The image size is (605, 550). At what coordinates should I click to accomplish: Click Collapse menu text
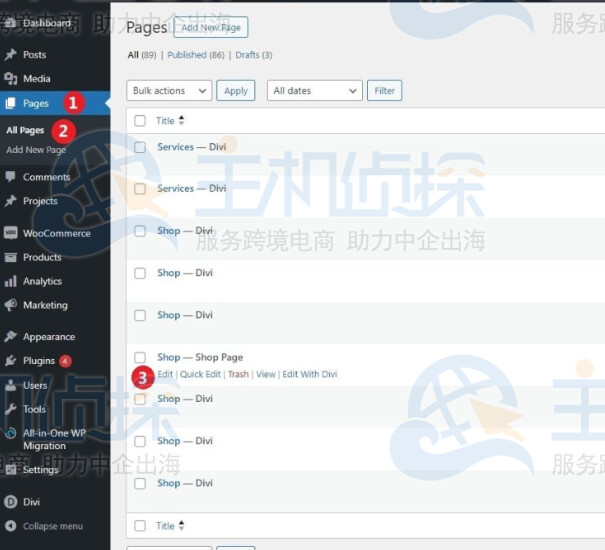pyautogui.click(x=53, y=526)
